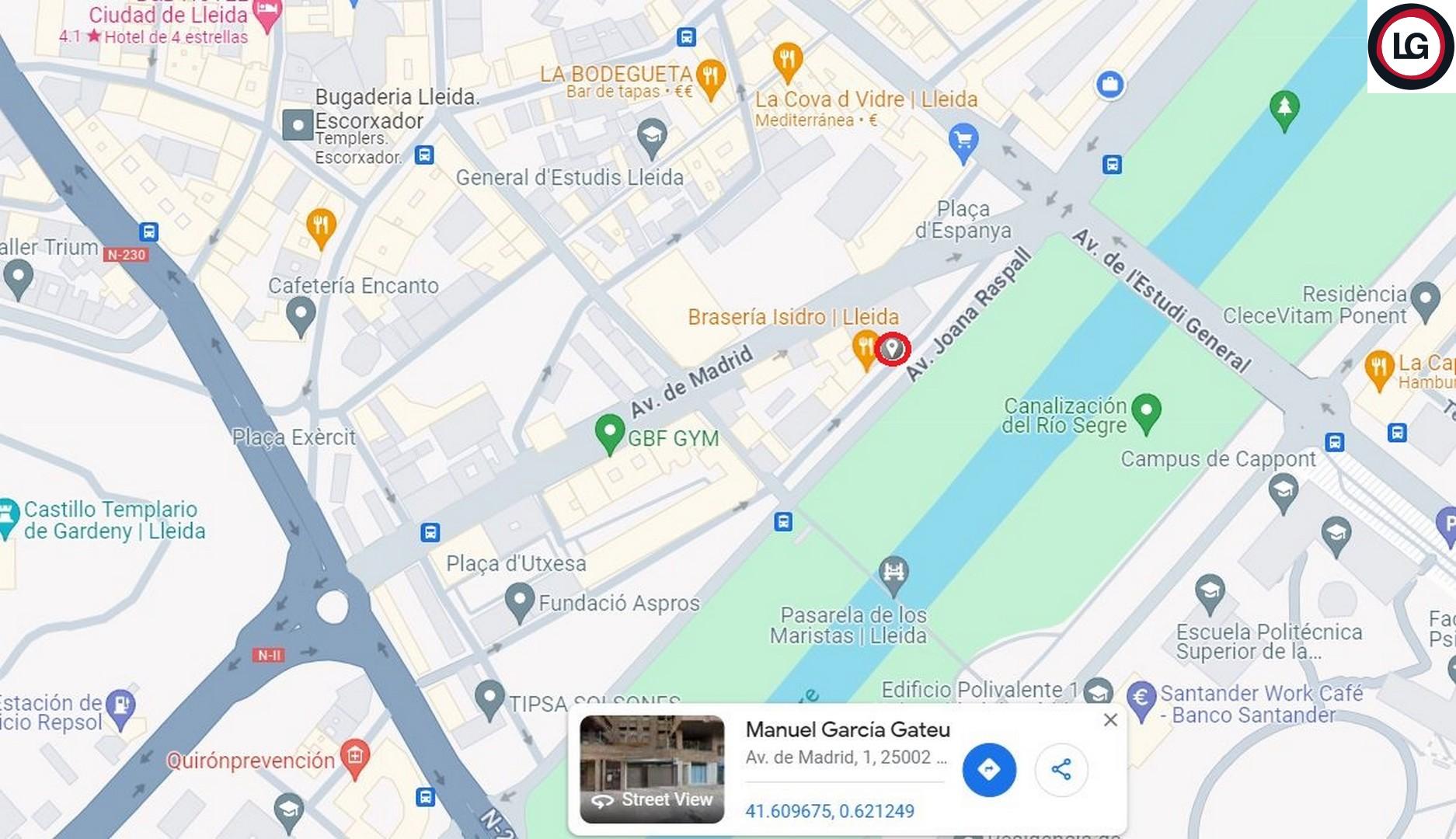1456x839 pixels.
Task: Open Street View thumbnail preview
Action: coord(652,769)
